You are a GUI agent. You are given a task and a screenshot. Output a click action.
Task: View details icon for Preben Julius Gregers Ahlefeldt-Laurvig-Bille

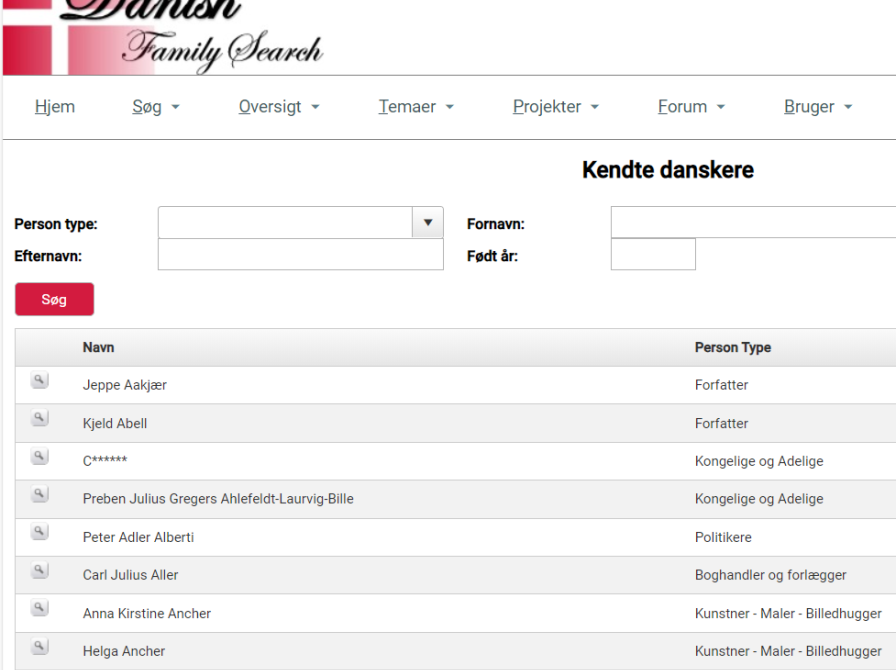(39, 495)
